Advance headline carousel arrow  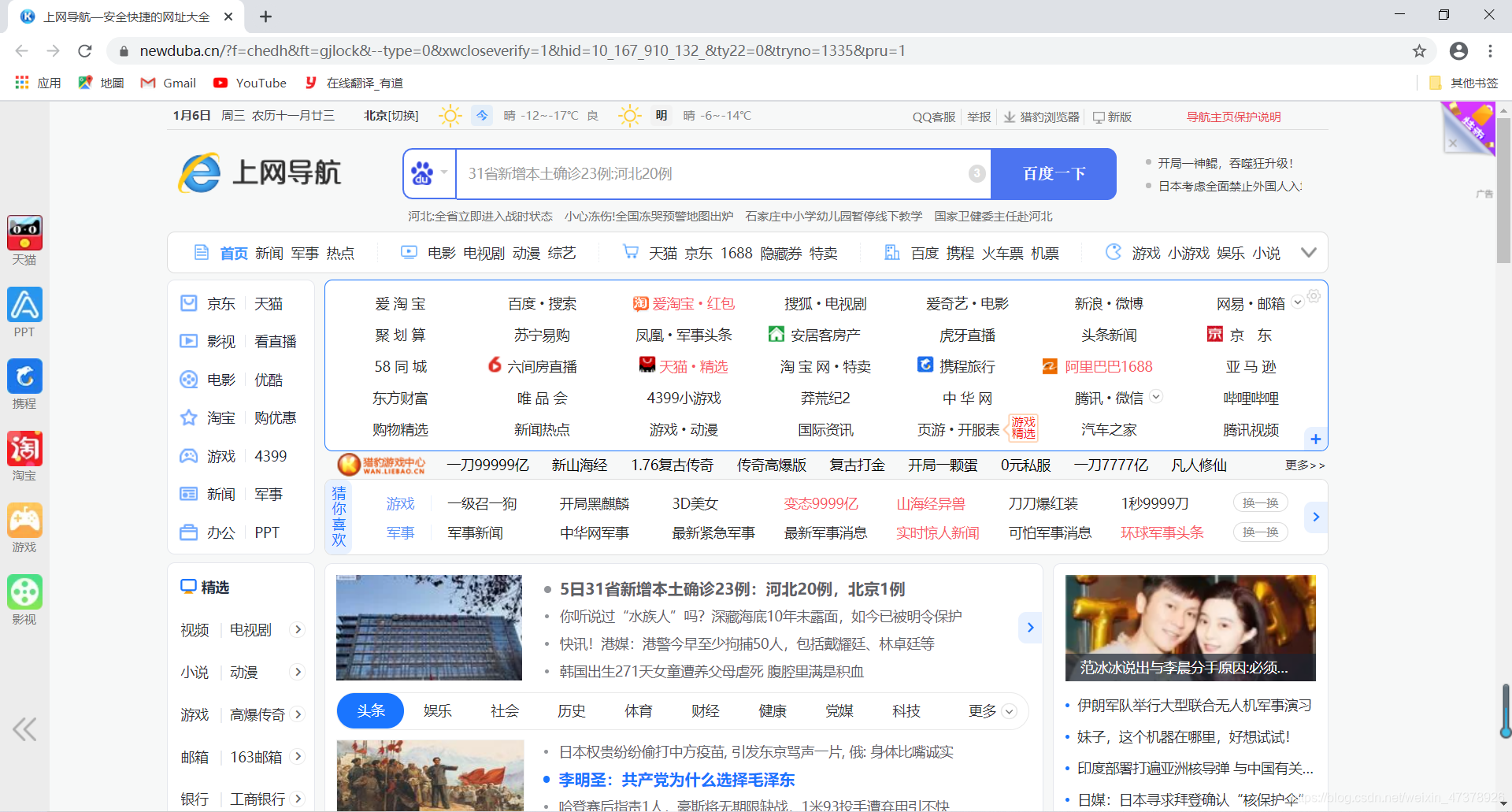coord(1030,628)
